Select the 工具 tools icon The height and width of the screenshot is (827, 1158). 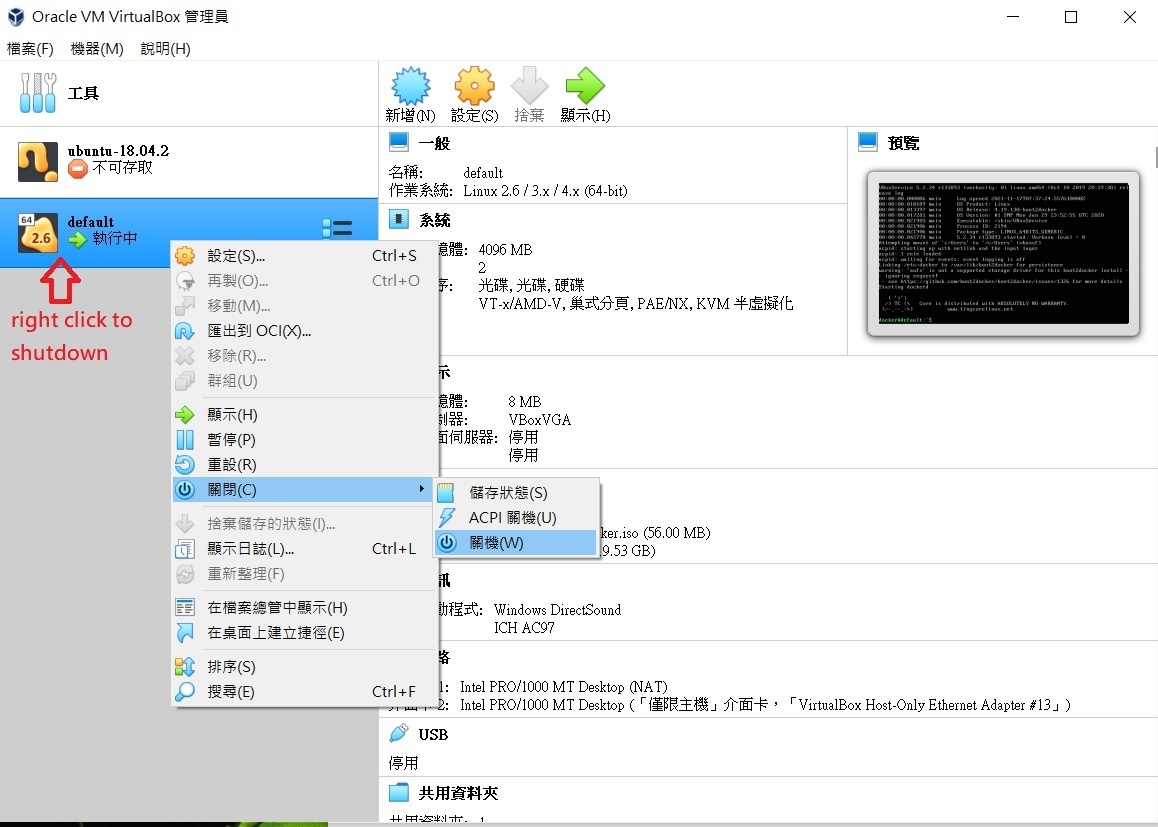pyautogui.click(x=38, y=93)
